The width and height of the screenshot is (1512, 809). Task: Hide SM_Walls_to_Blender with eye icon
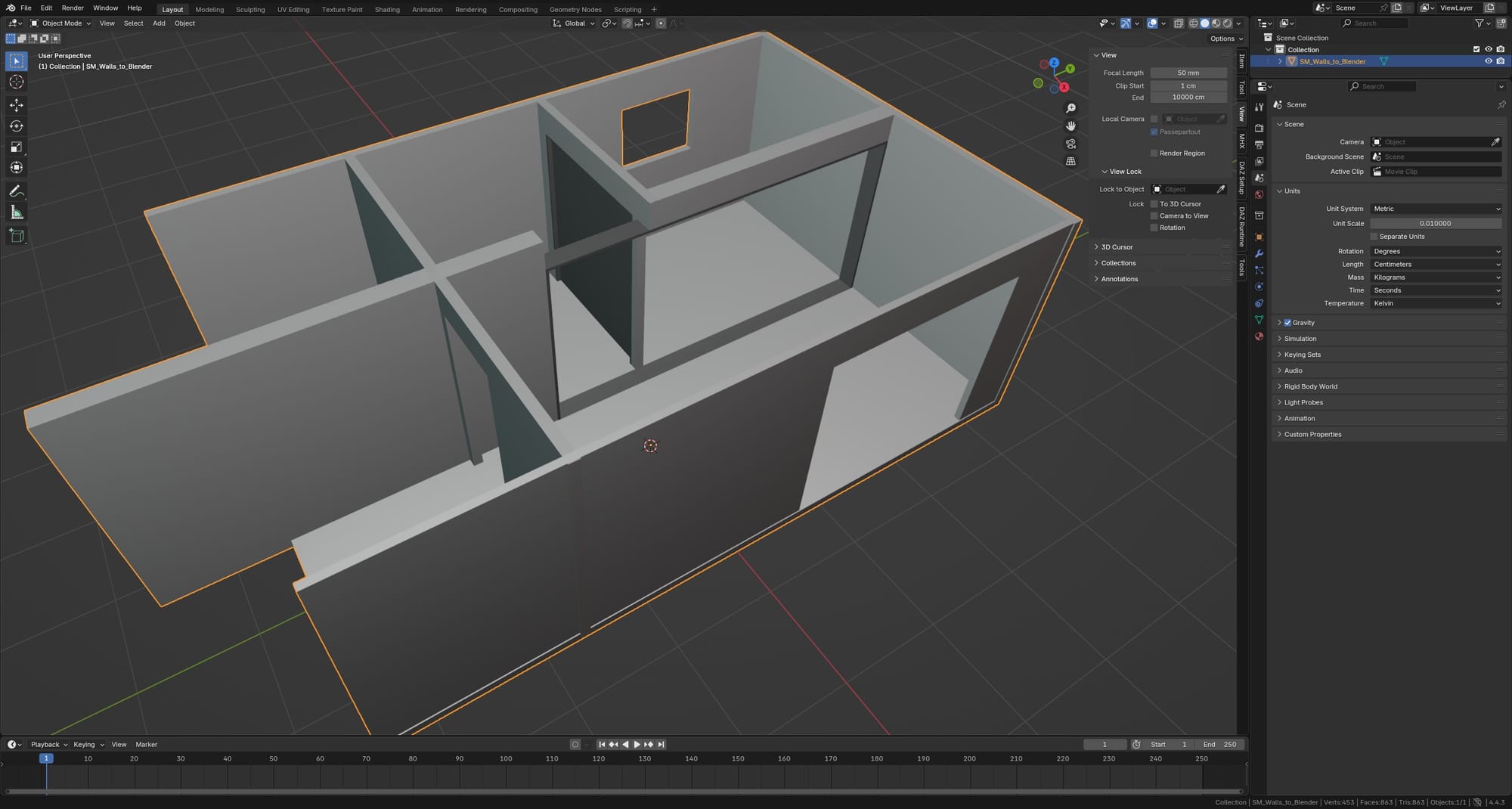(1489, 61)
